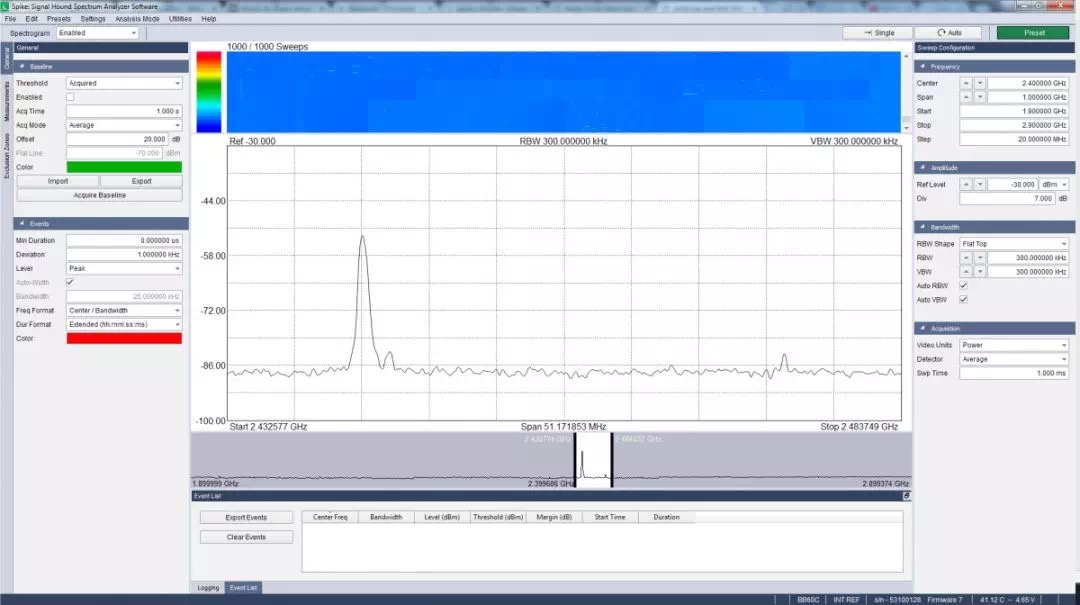
Task: Uncheck the Auto RBW checkbox
Action: (963, 285)
